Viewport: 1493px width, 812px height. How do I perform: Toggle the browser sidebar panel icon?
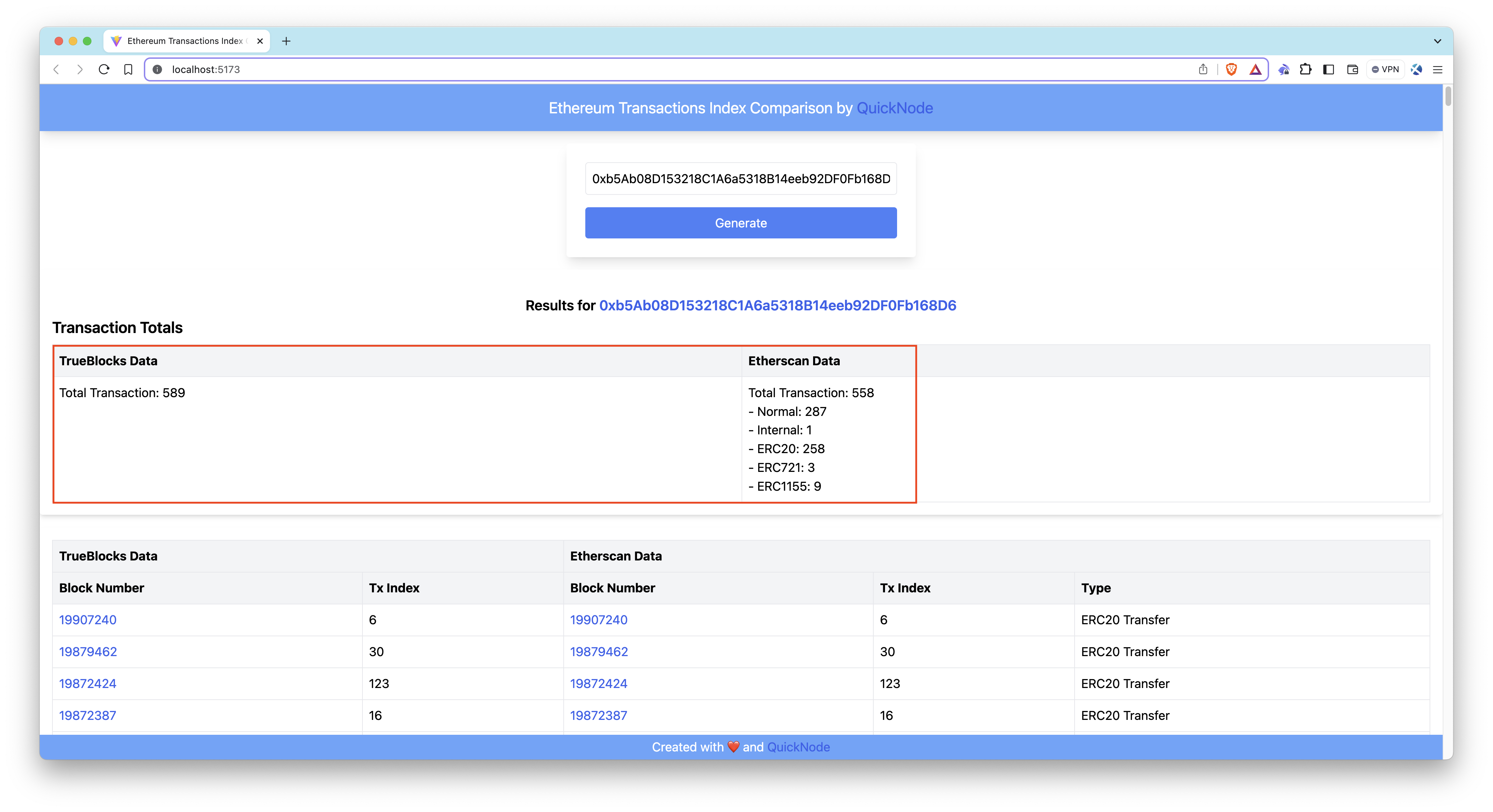(x=1329, y=69)
